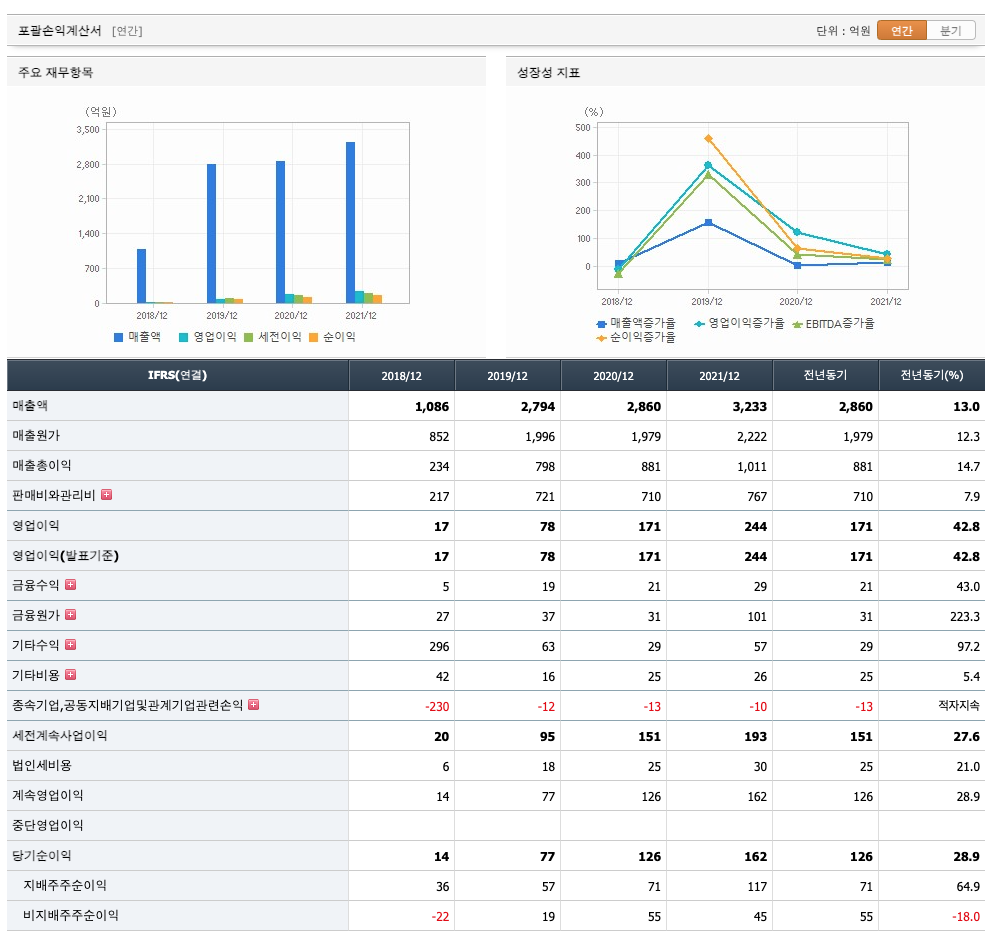This screenshot has height=941, width=990.
Task: Click the -18.0 비지배주주순이익 percent value
Action: point(966,916)
